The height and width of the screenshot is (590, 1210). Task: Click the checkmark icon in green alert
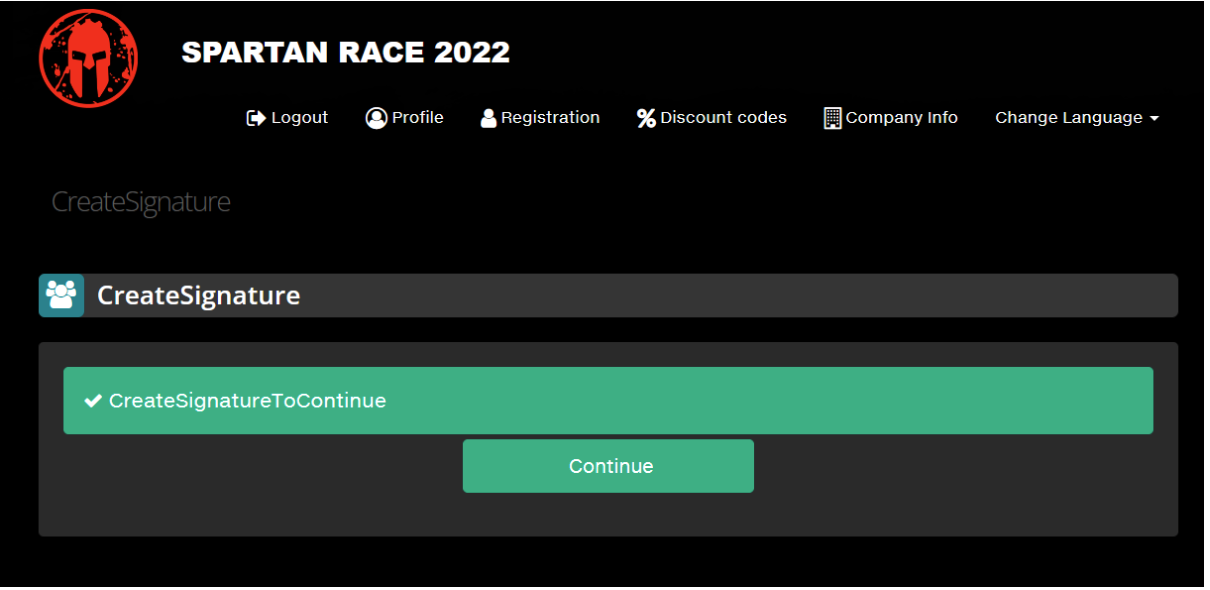(93, 401)
